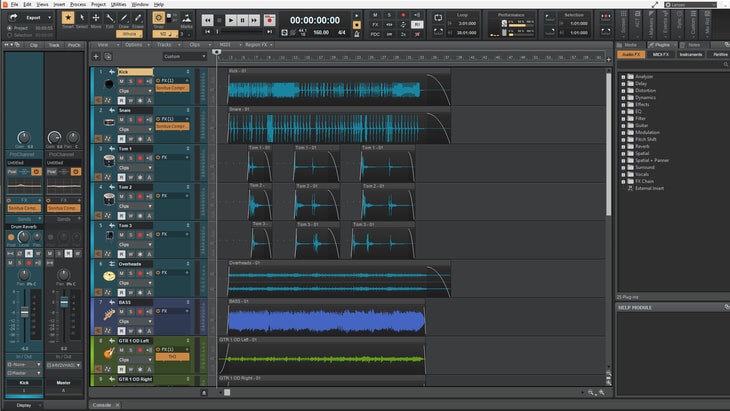Image resolution: width=730 pixels, height=411 pixels.
Task: Adjust the Master channel volume fader
Action: [x=64, y=302]
